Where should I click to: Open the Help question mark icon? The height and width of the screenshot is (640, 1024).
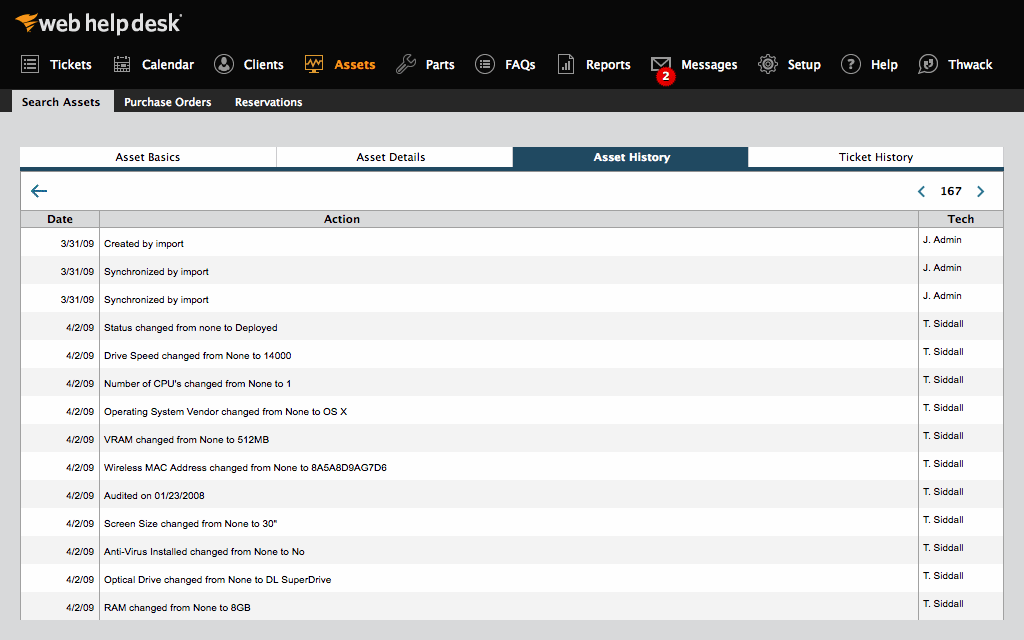point(850,64)
